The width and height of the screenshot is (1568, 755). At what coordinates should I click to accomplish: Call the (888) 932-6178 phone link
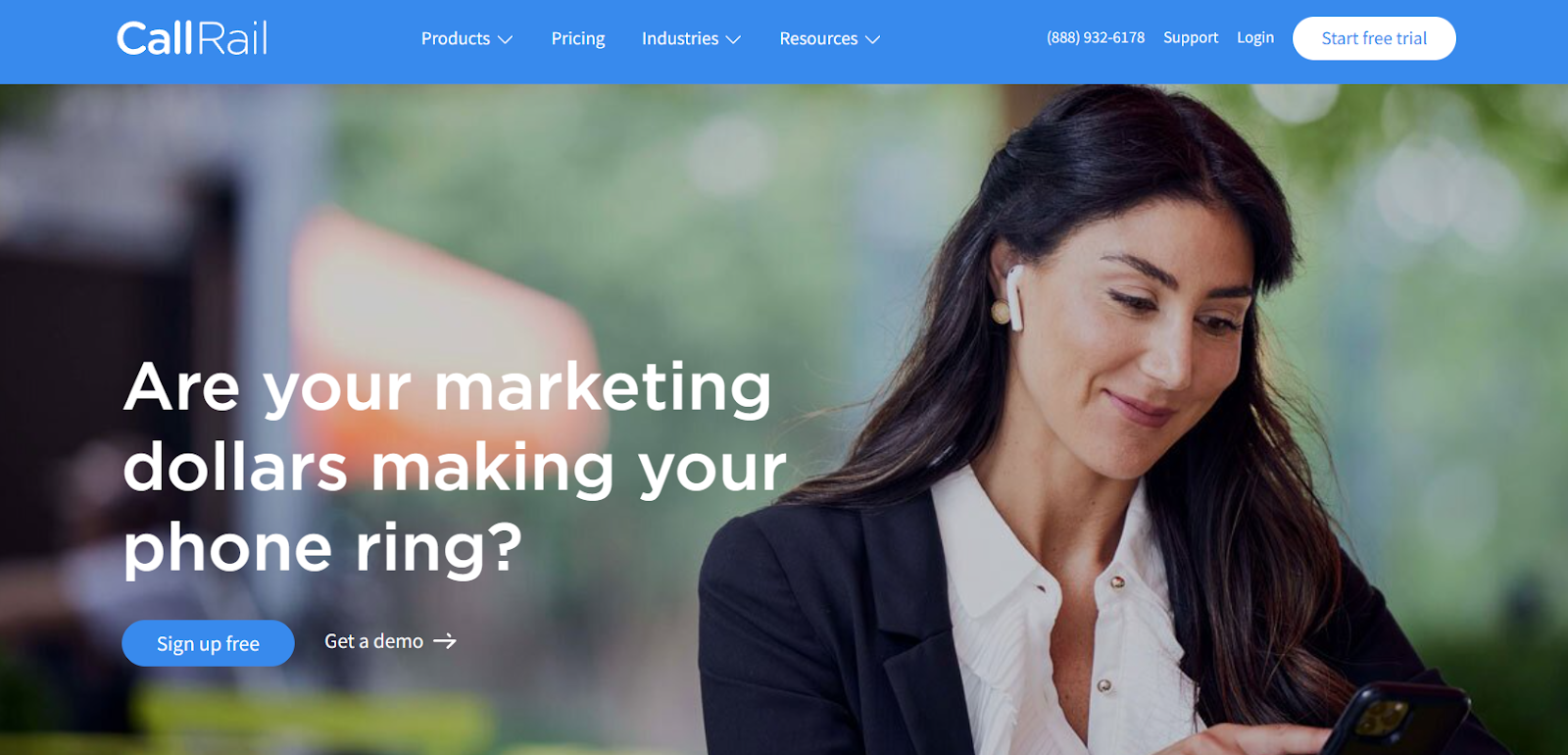[x=1096, y=37]
